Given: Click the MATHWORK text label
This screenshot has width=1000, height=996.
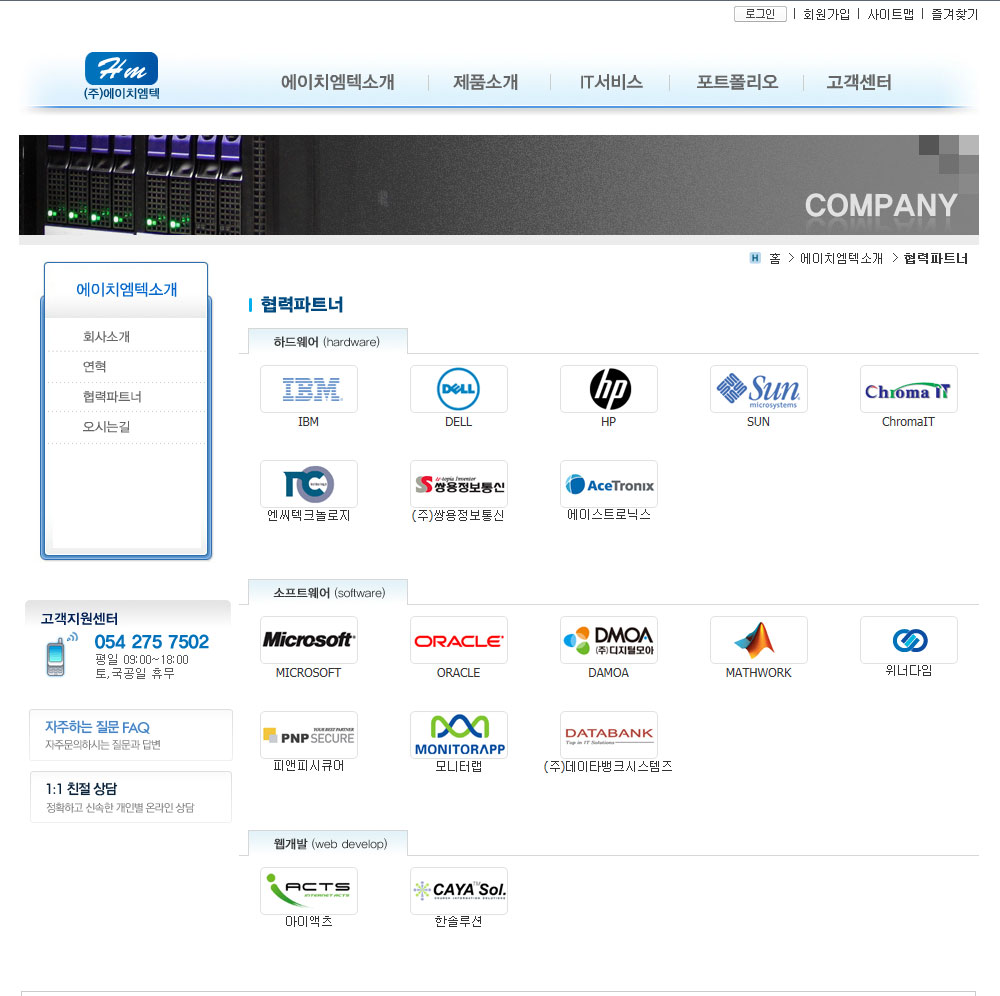Looking at the screenshot, I should click(x=758, y=673).
